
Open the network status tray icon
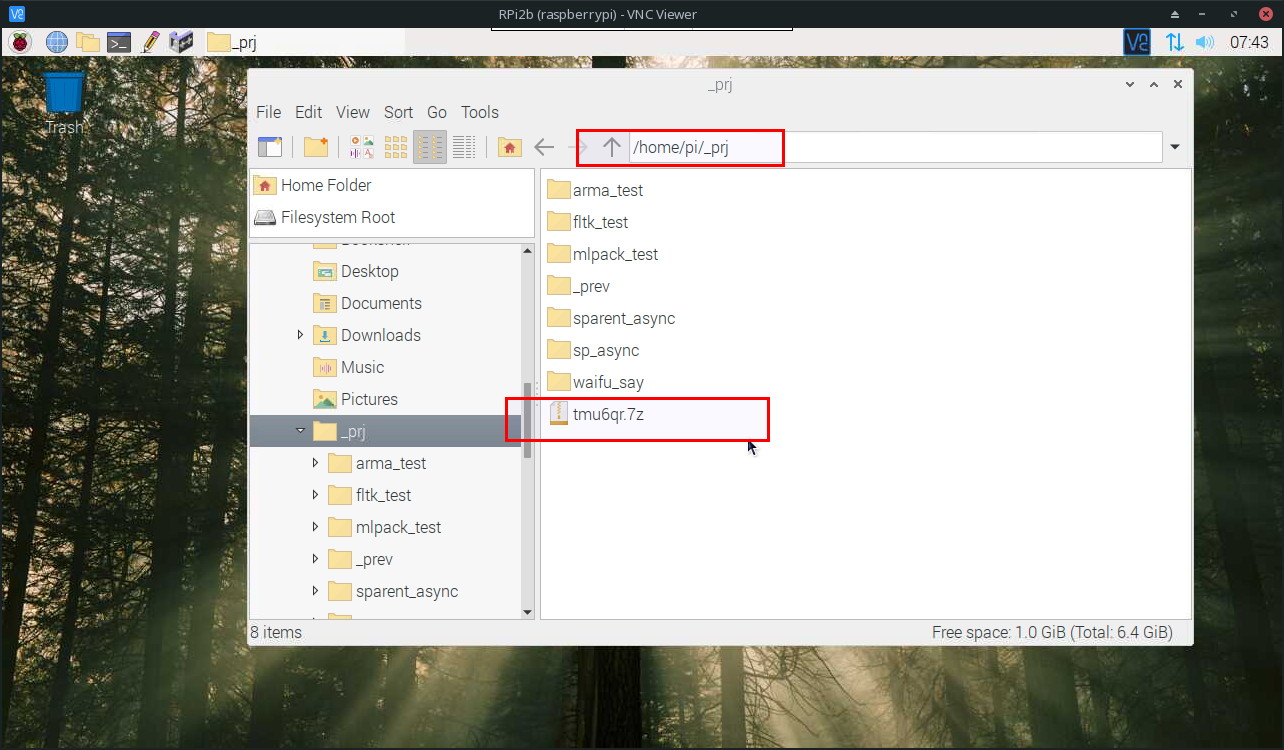tap(1175, 42)
